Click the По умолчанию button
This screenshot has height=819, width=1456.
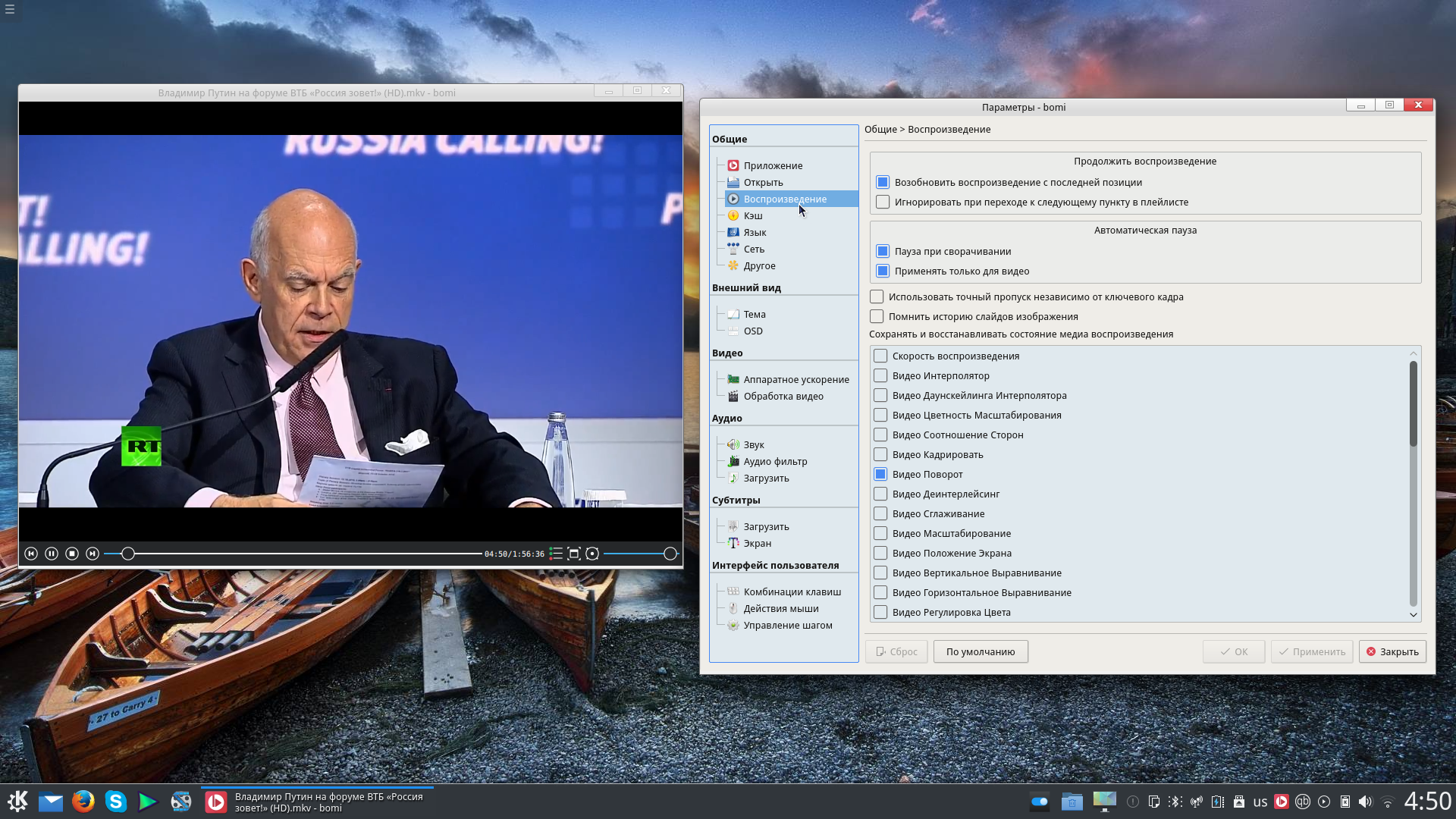(981, 652)
